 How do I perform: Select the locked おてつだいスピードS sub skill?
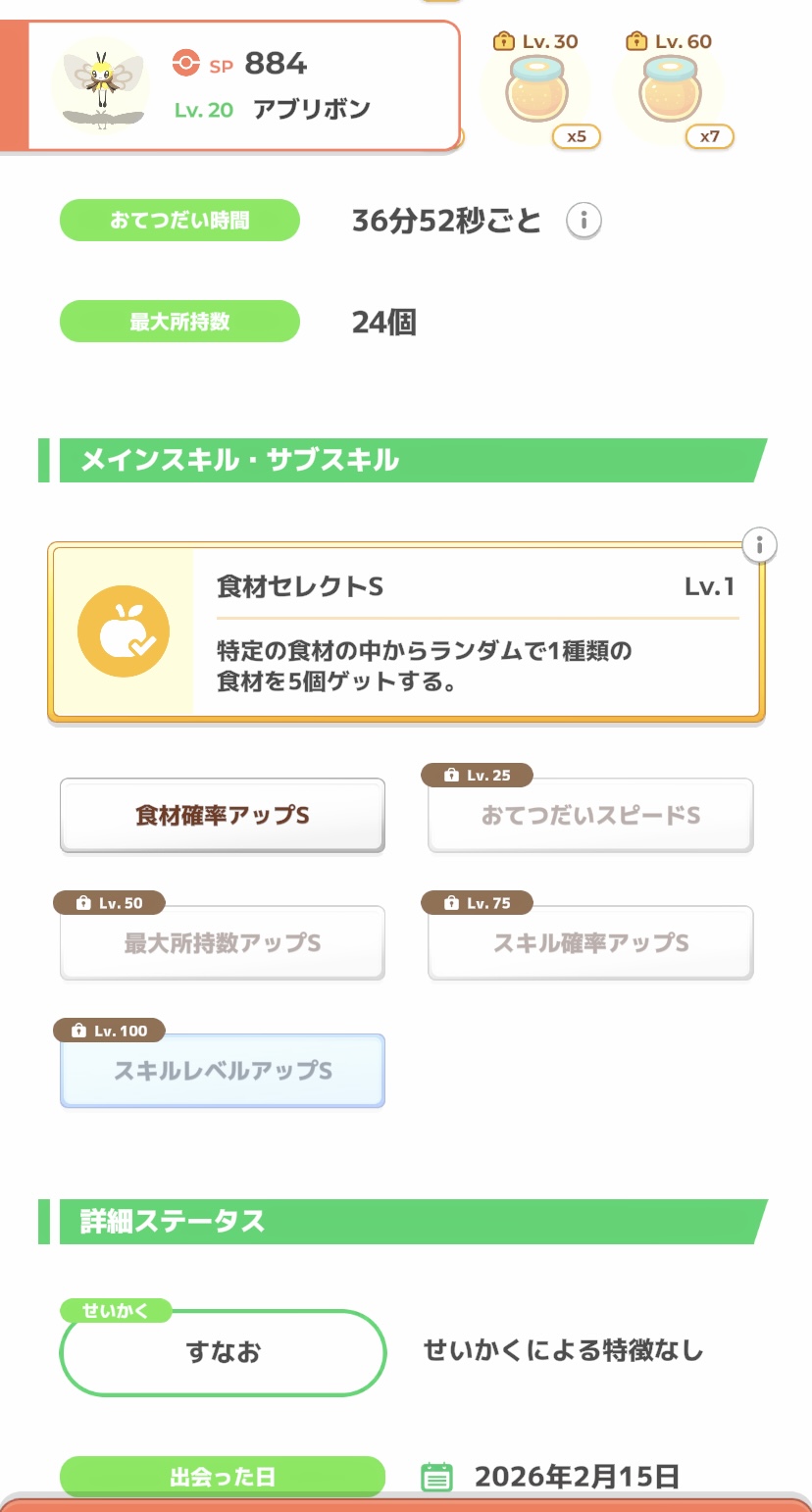590,816
